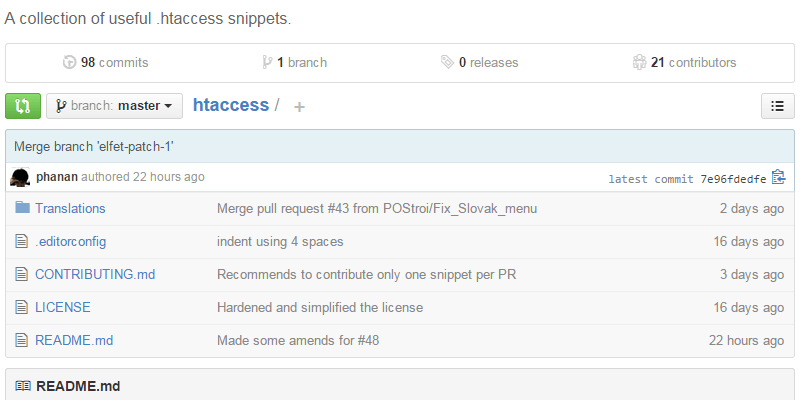This screenshot has height=400, width=800.
Task: Click the commits history clock icon
Action: click(69, 62)
